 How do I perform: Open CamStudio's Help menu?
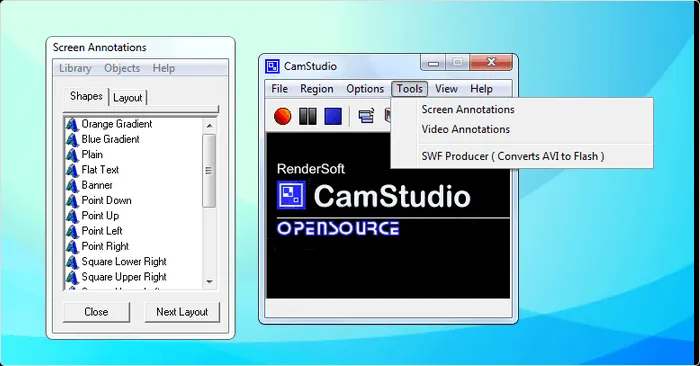481,89
